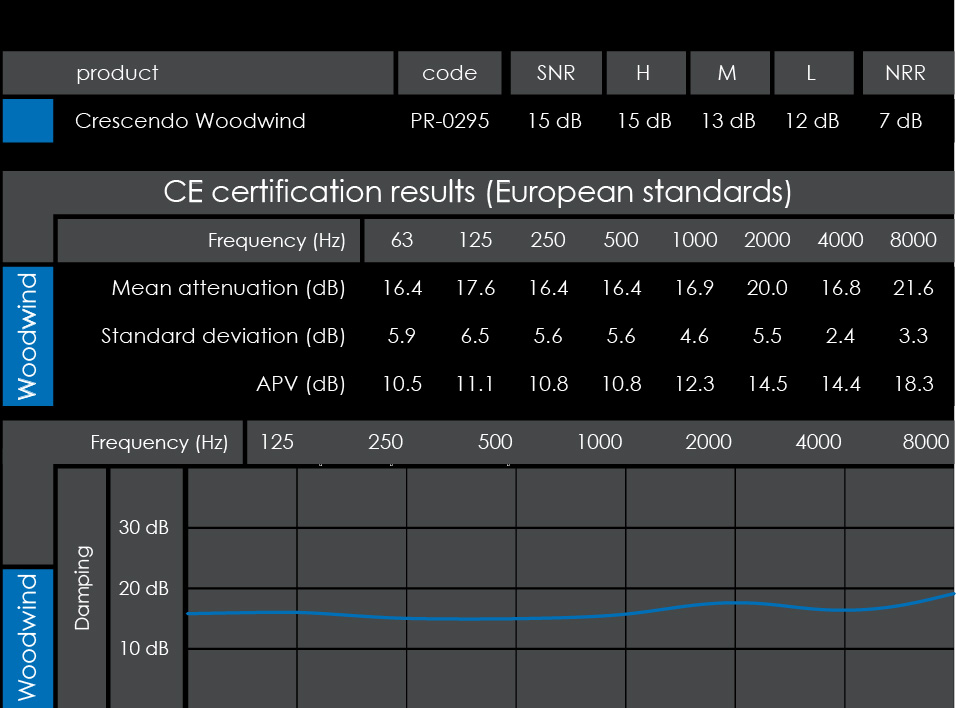Click the L column header
Image resolution: width=956 pixels, height=708 pixels.
pyautogui.click(x=814, y=73)
